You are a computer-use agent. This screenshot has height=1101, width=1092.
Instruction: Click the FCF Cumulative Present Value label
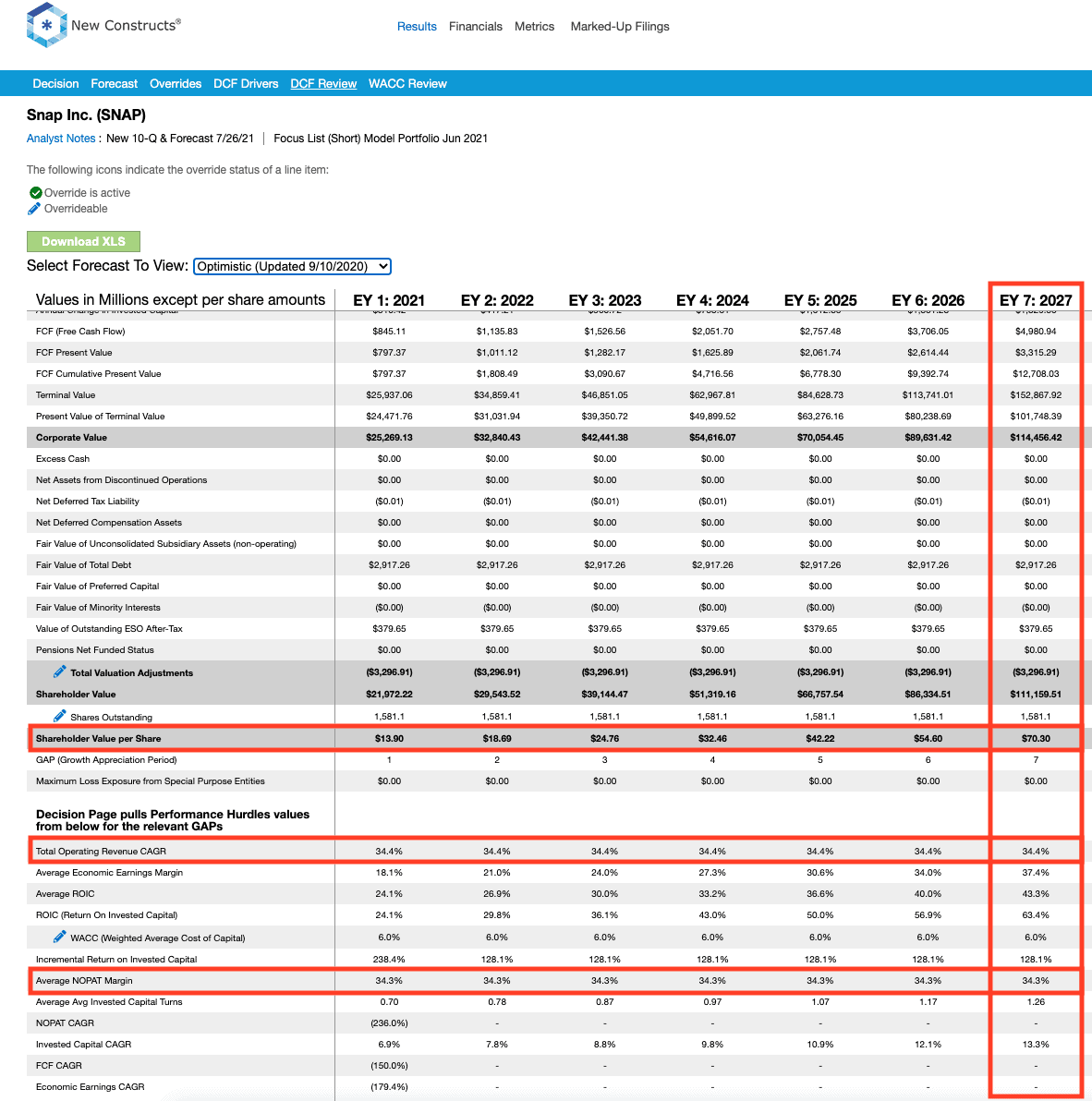(98, 373)
